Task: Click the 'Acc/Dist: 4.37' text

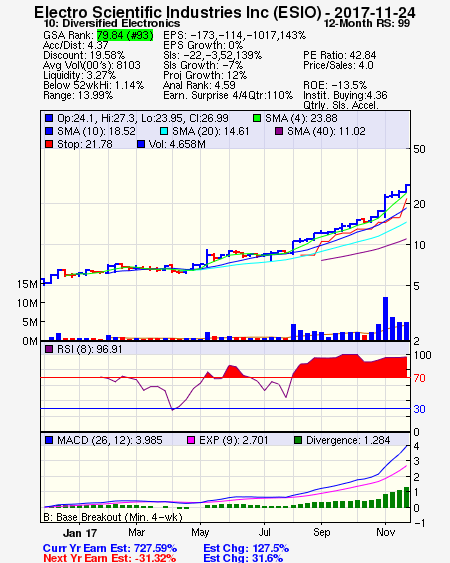Action: (75, 45)
